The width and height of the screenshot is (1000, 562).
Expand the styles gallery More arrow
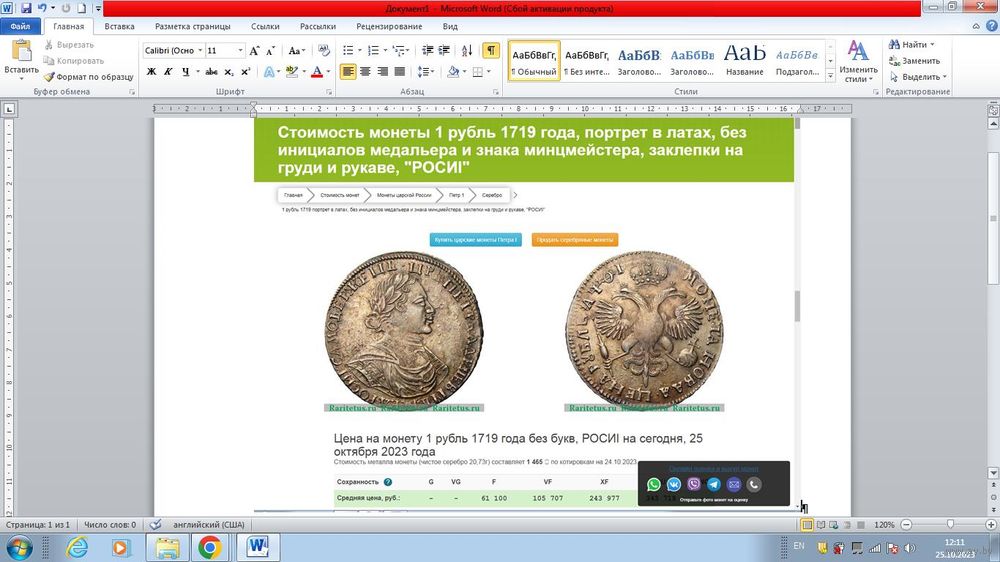coord(830,75)
